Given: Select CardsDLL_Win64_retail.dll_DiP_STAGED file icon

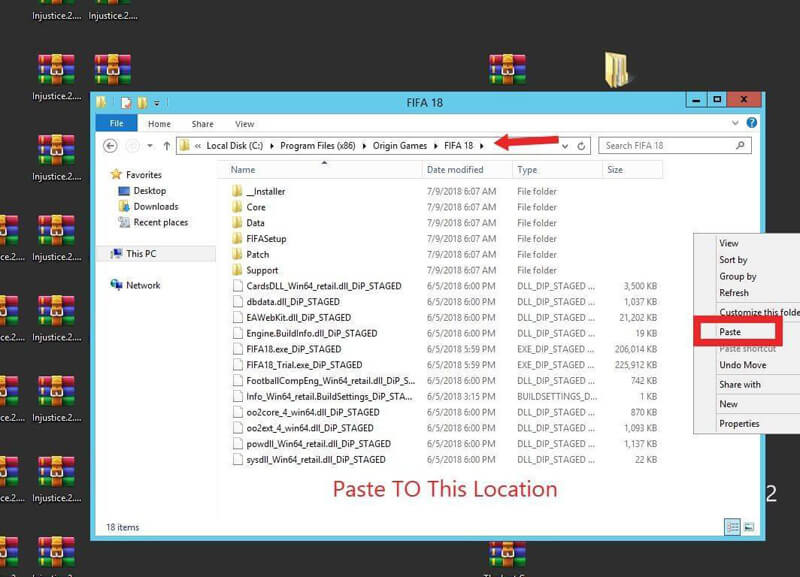Looking at the screenshot, I should [237, 286].
